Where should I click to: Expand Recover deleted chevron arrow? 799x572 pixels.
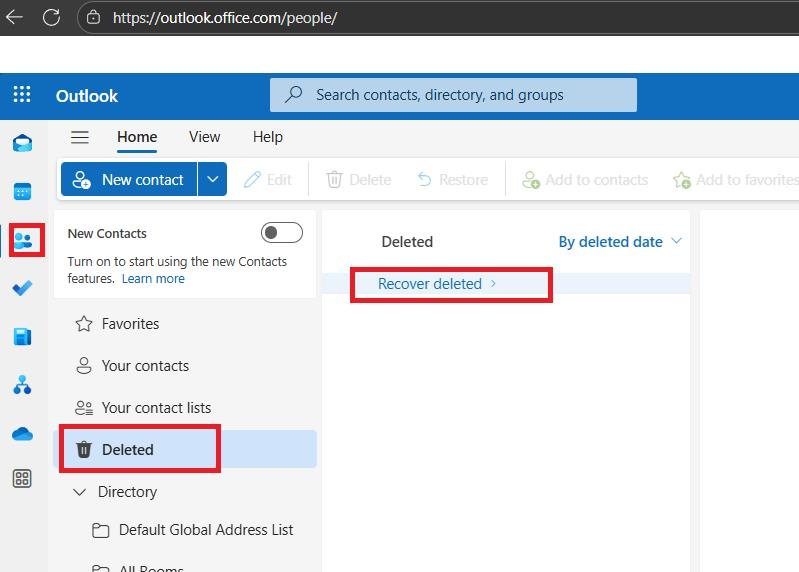tap(493, 283)
